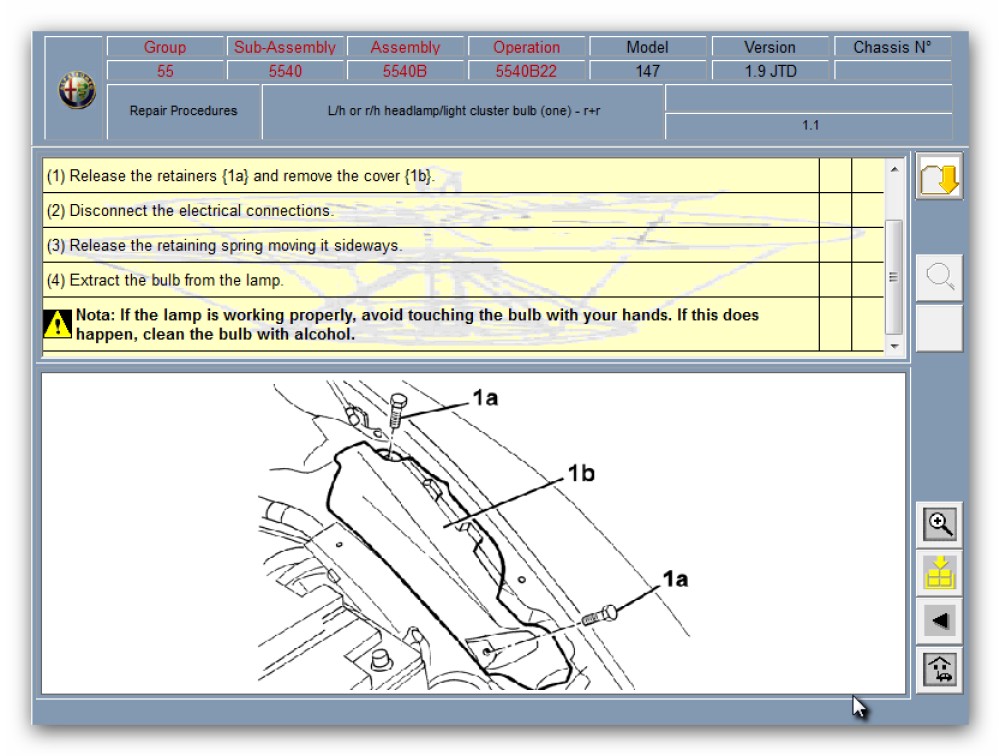Select step 1 Release the retainers row
The height and width of the screenshot is (756, 1000).
430,176
